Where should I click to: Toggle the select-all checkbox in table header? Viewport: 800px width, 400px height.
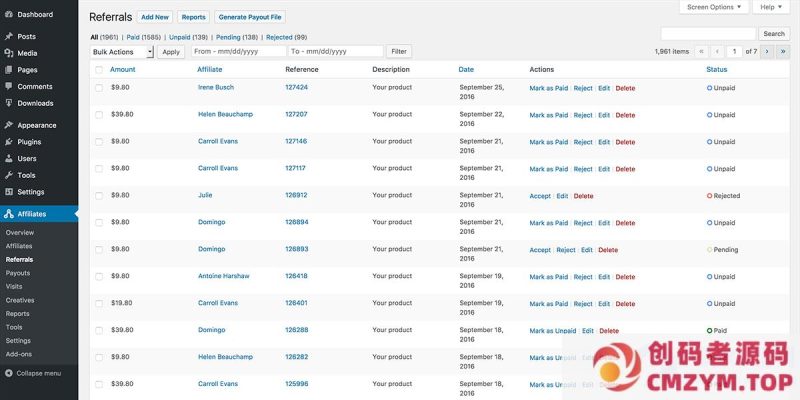tap(98, 70)
